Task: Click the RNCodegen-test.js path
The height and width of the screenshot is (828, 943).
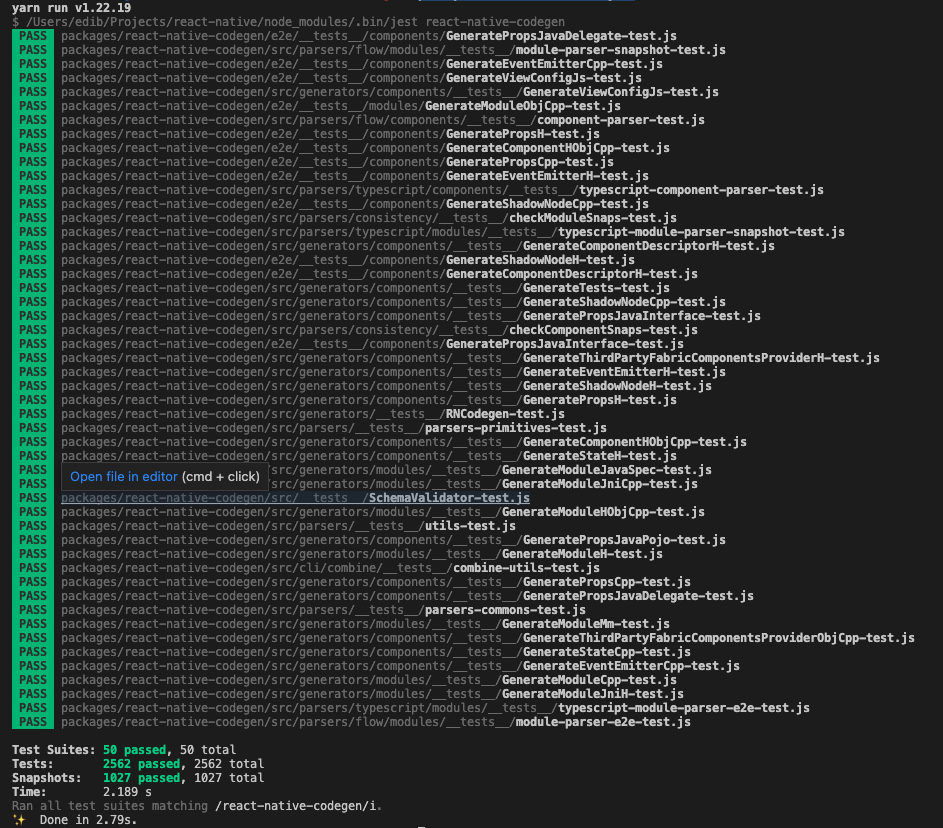Action: [x=313, y=414]
